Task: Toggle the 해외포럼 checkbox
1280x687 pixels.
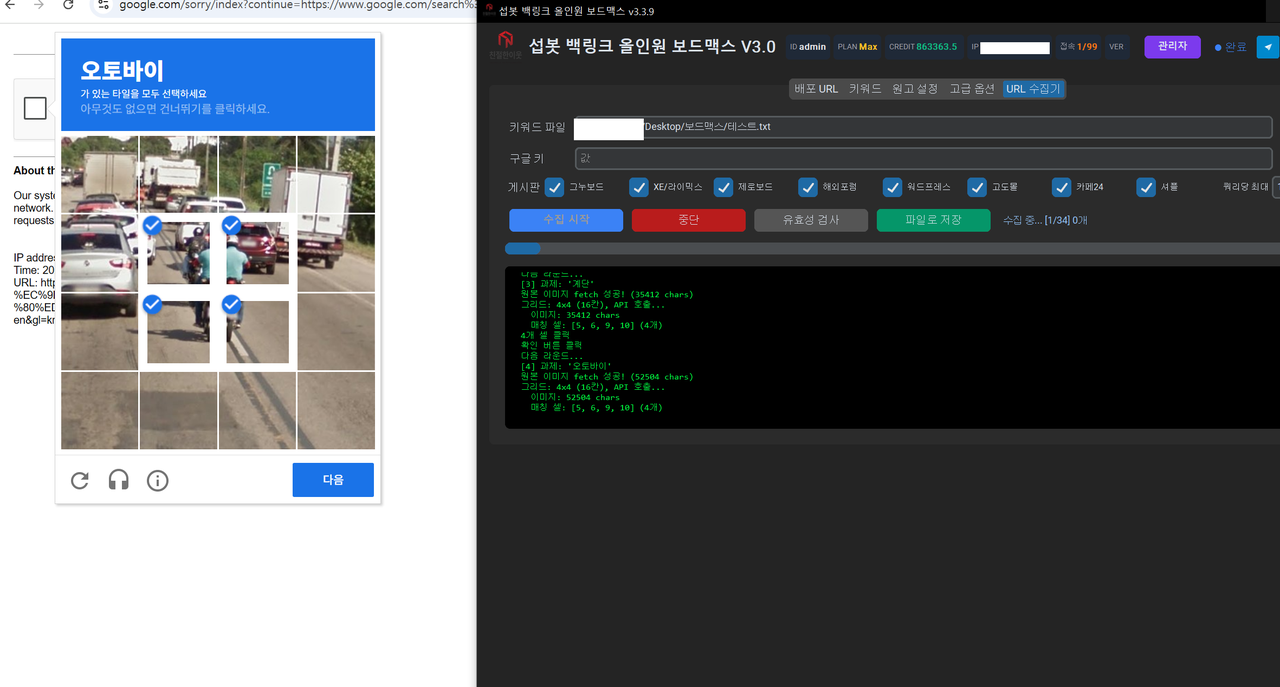Action: pos(808,187)
